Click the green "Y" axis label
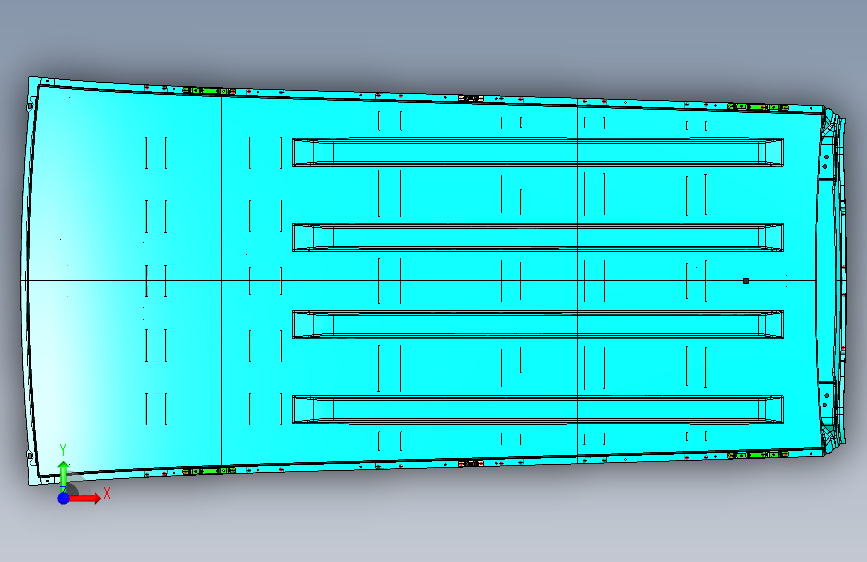Viewport: 867px width, 562px height. coord(63,450)
